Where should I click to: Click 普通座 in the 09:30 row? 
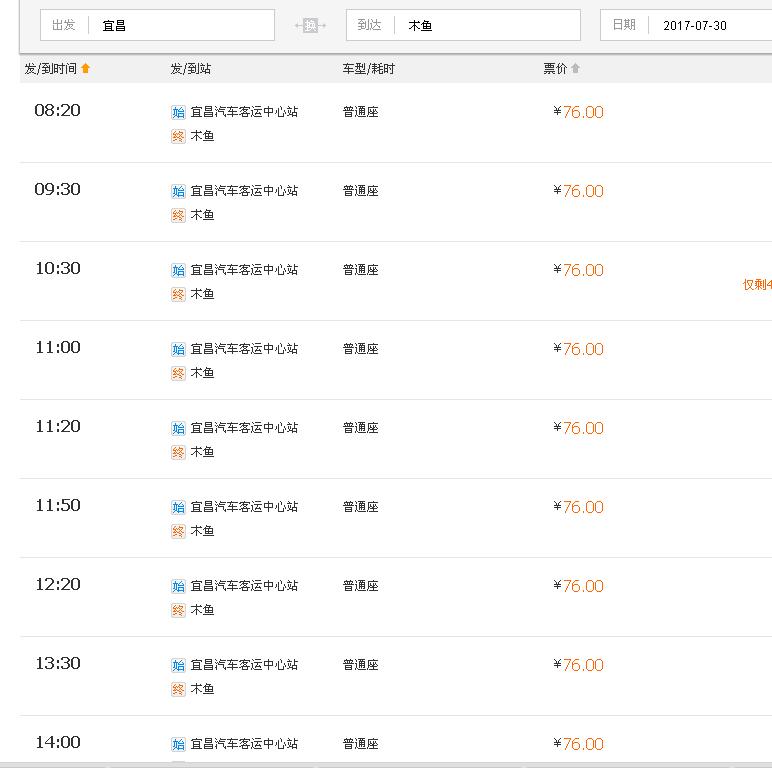[x=360, y=191]
